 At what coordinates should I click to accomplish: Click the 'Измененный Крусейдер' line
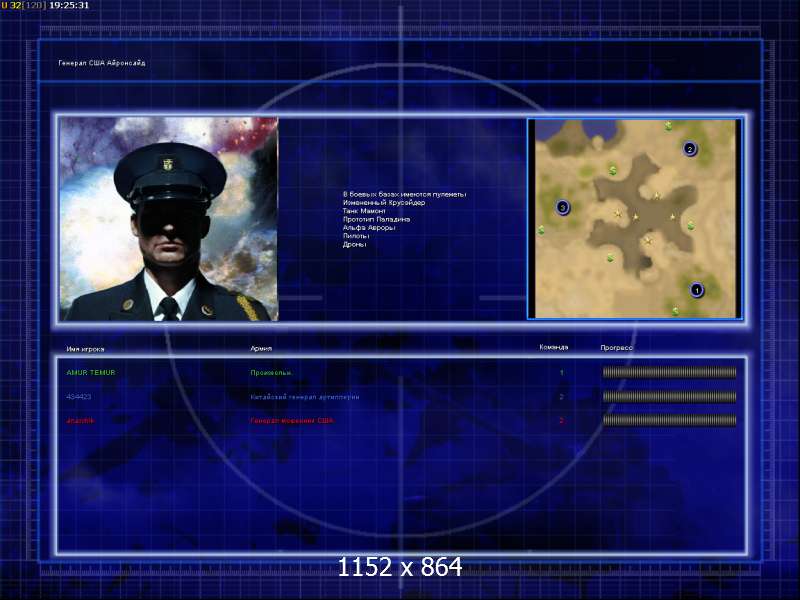click(x=384, y=203)
